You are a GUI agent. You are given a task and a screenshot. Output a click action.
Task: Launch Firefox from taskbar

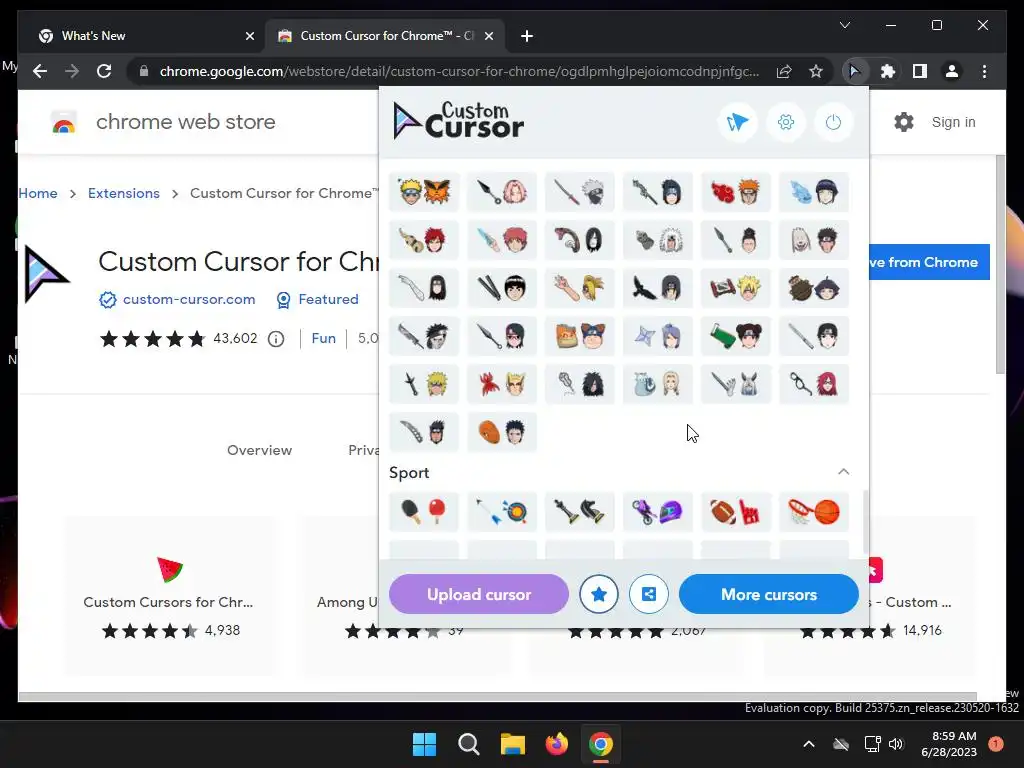click(556, 744)
